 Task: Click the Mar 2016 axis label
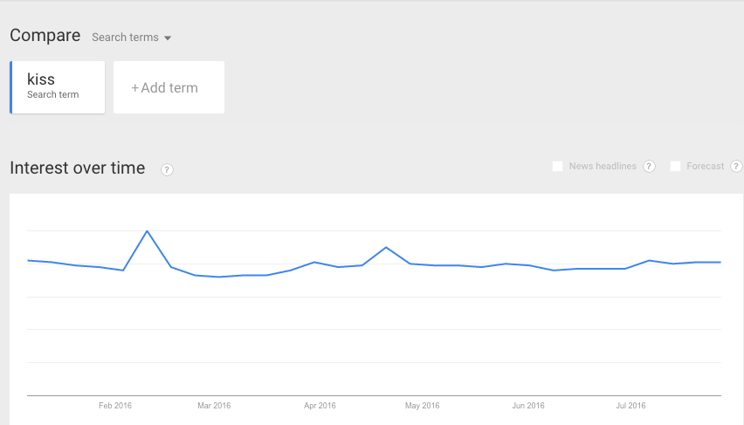point(214,406)
